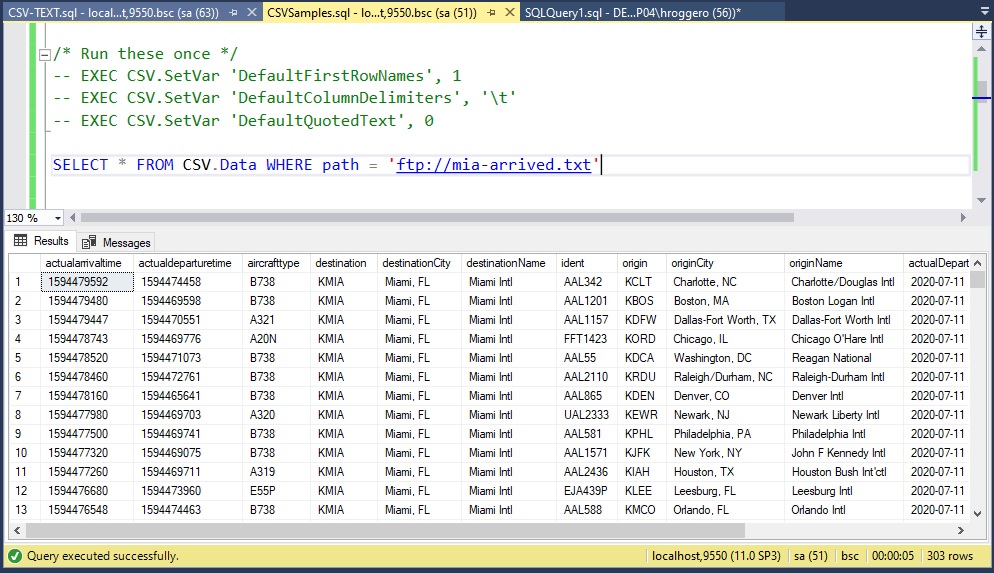
Task: Select the originName column header
Action: pyautogui.click(x=843, y=263)
